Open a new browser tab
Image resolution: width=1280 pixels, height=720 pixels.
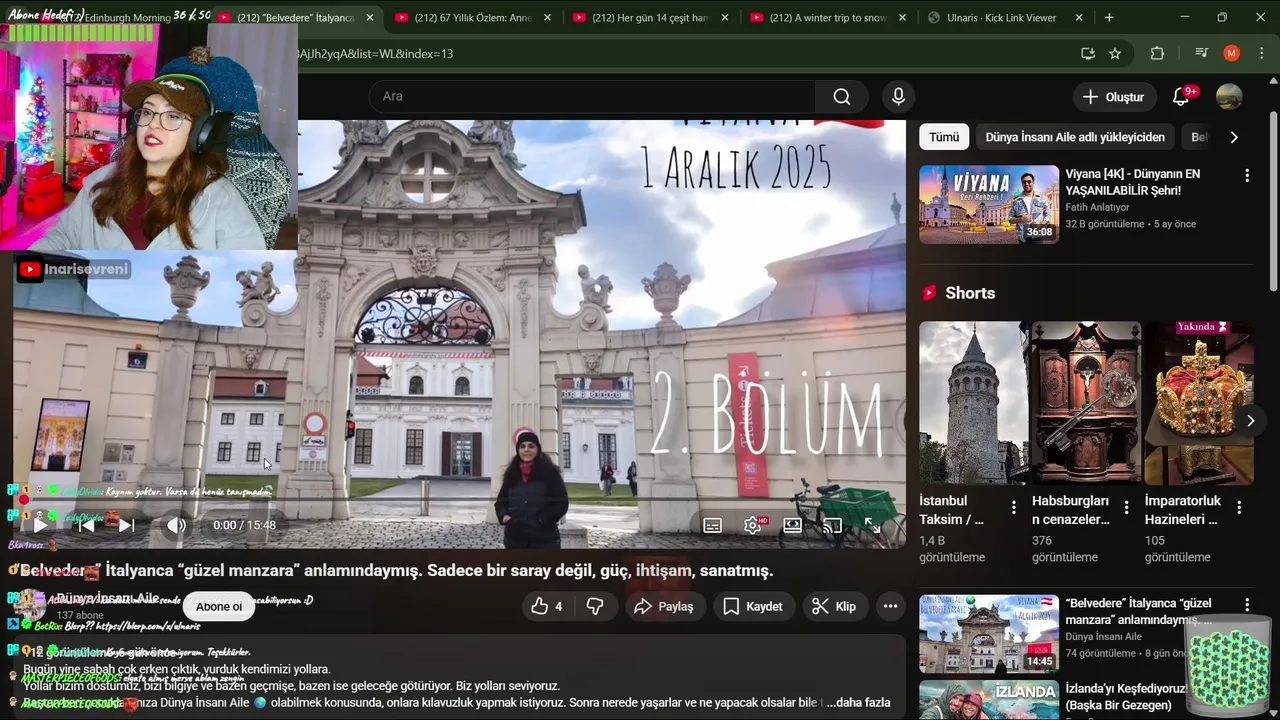1109,18
